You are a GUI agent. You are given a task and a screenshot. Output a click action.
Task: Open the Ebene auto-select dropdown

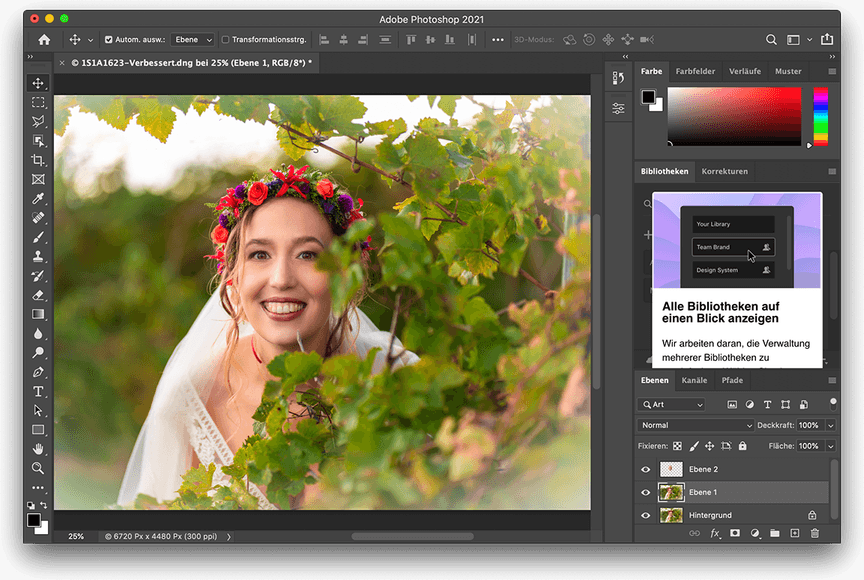click(192, 40)
